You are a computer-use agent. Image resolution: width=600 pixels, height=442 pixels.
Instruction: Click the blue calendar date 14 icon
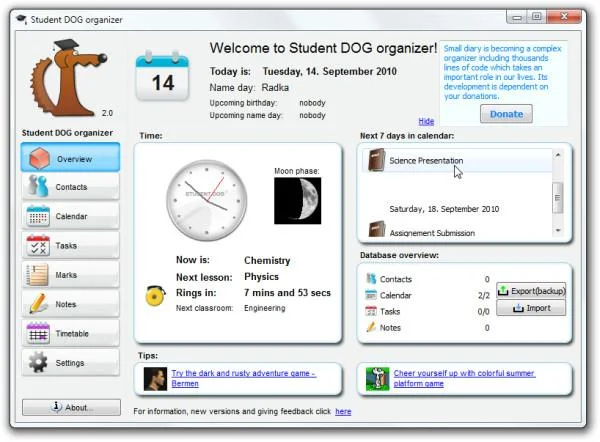click(x=162, y=75)
